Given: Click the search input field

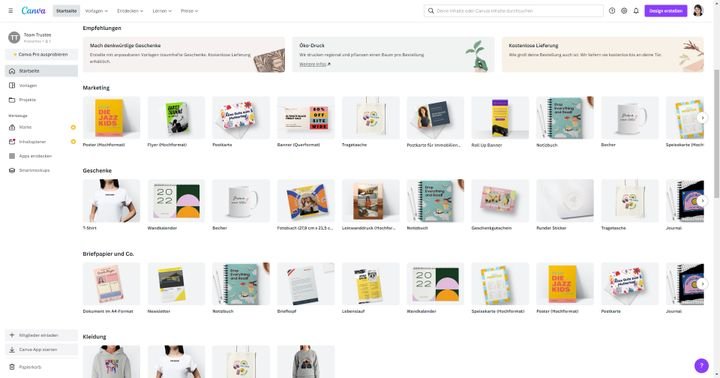Looking at the screenshot, I should [513, 11].
